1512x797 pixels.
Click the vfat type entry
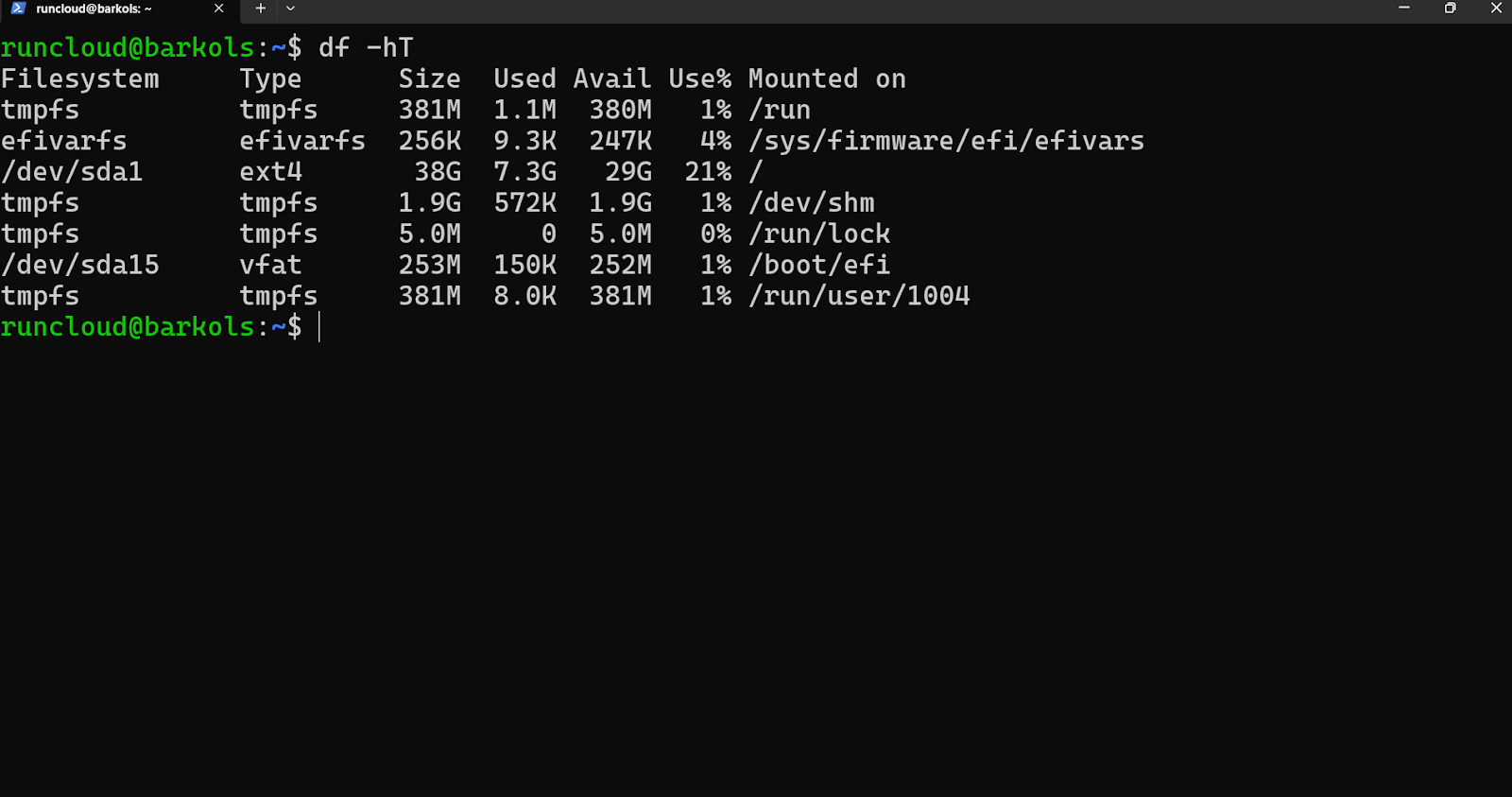(270, 266)
